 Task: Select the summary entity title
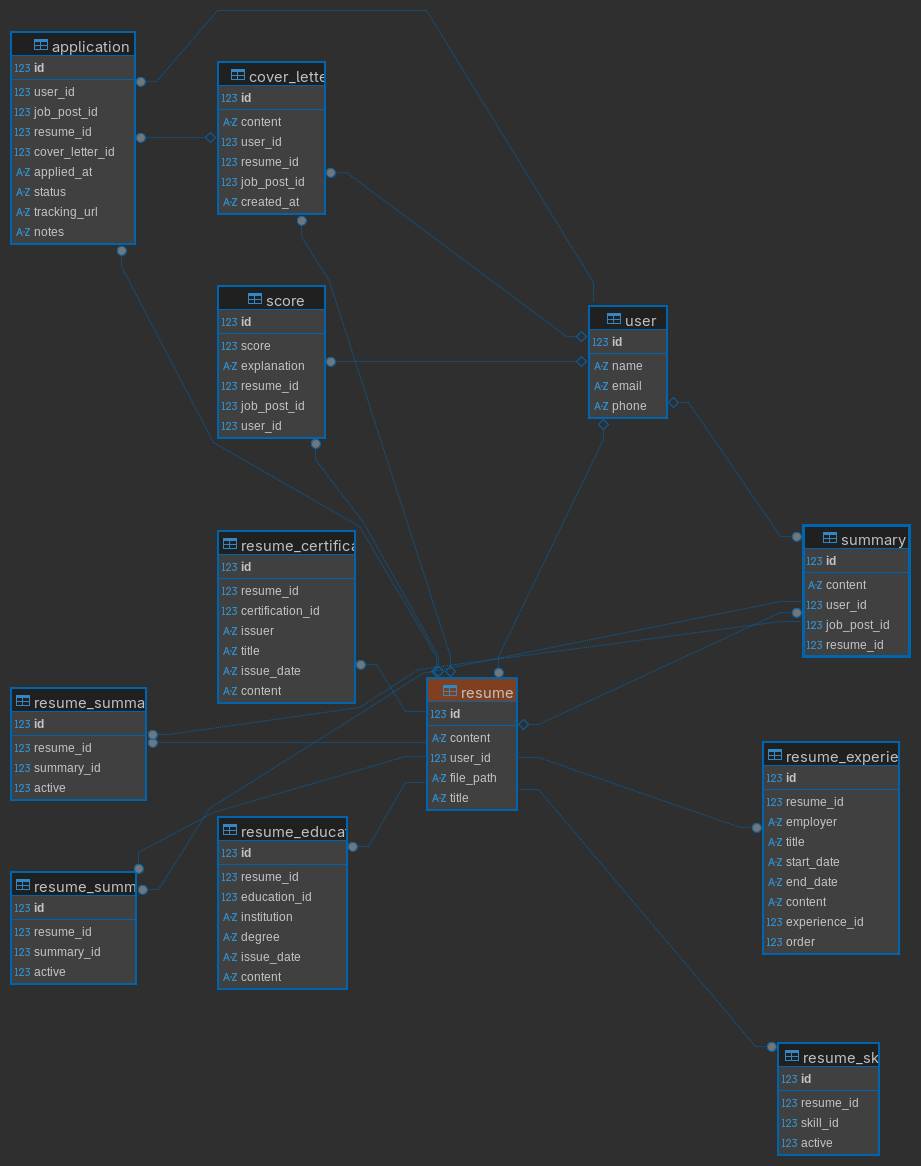tap(872, 540)
